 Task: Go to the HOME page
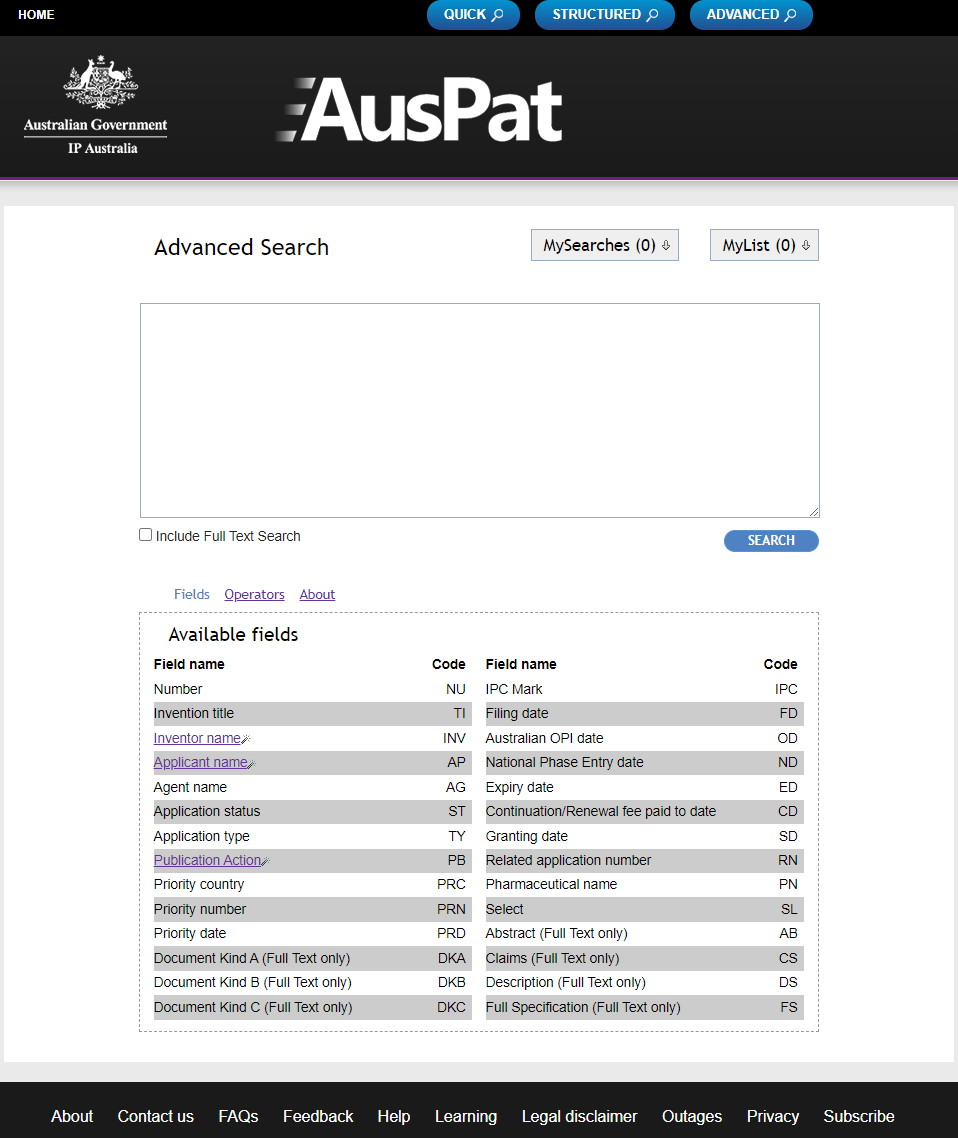coord(36,15)
